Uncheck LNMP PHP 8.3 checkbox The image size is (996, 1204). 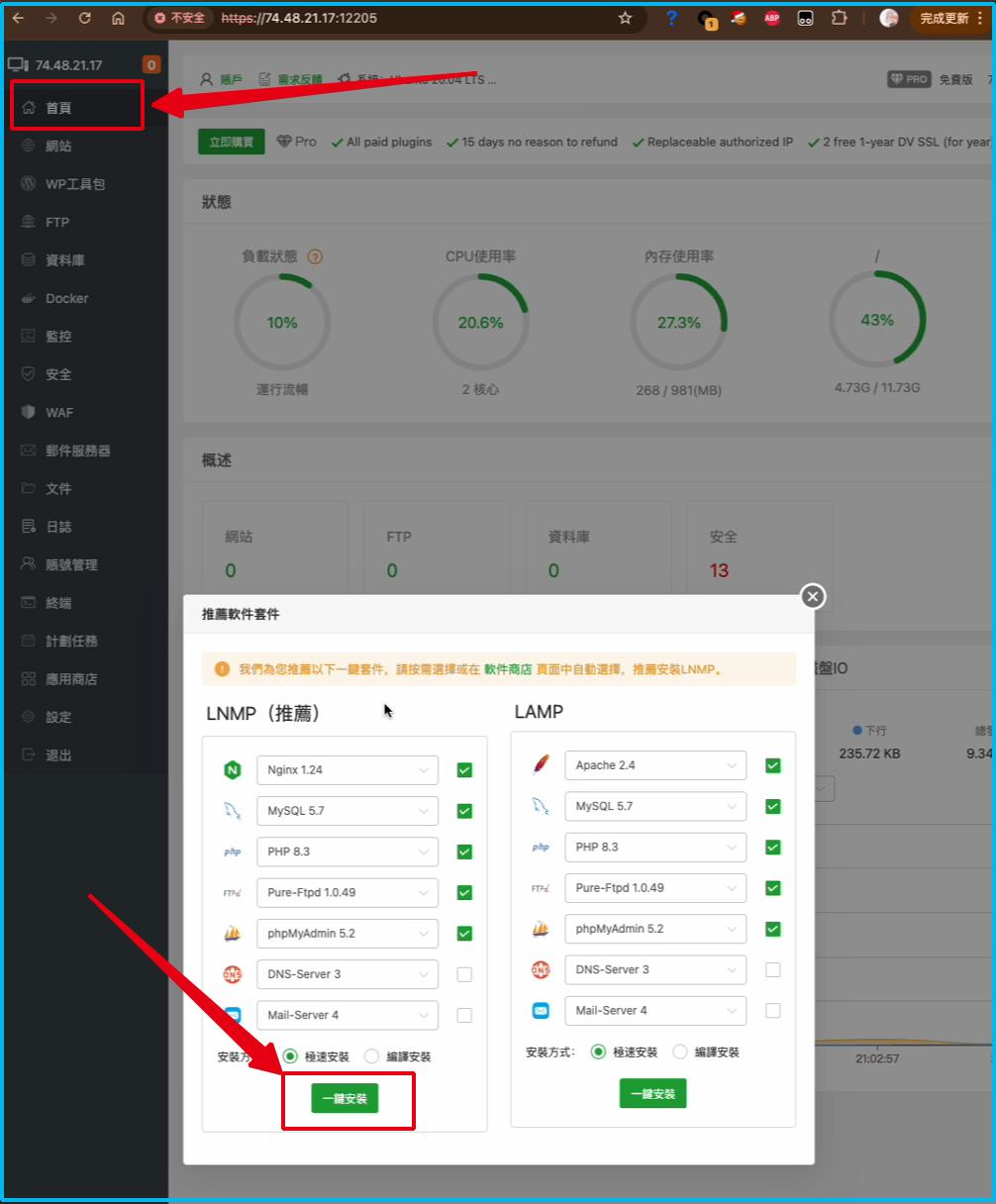[464, 852]
